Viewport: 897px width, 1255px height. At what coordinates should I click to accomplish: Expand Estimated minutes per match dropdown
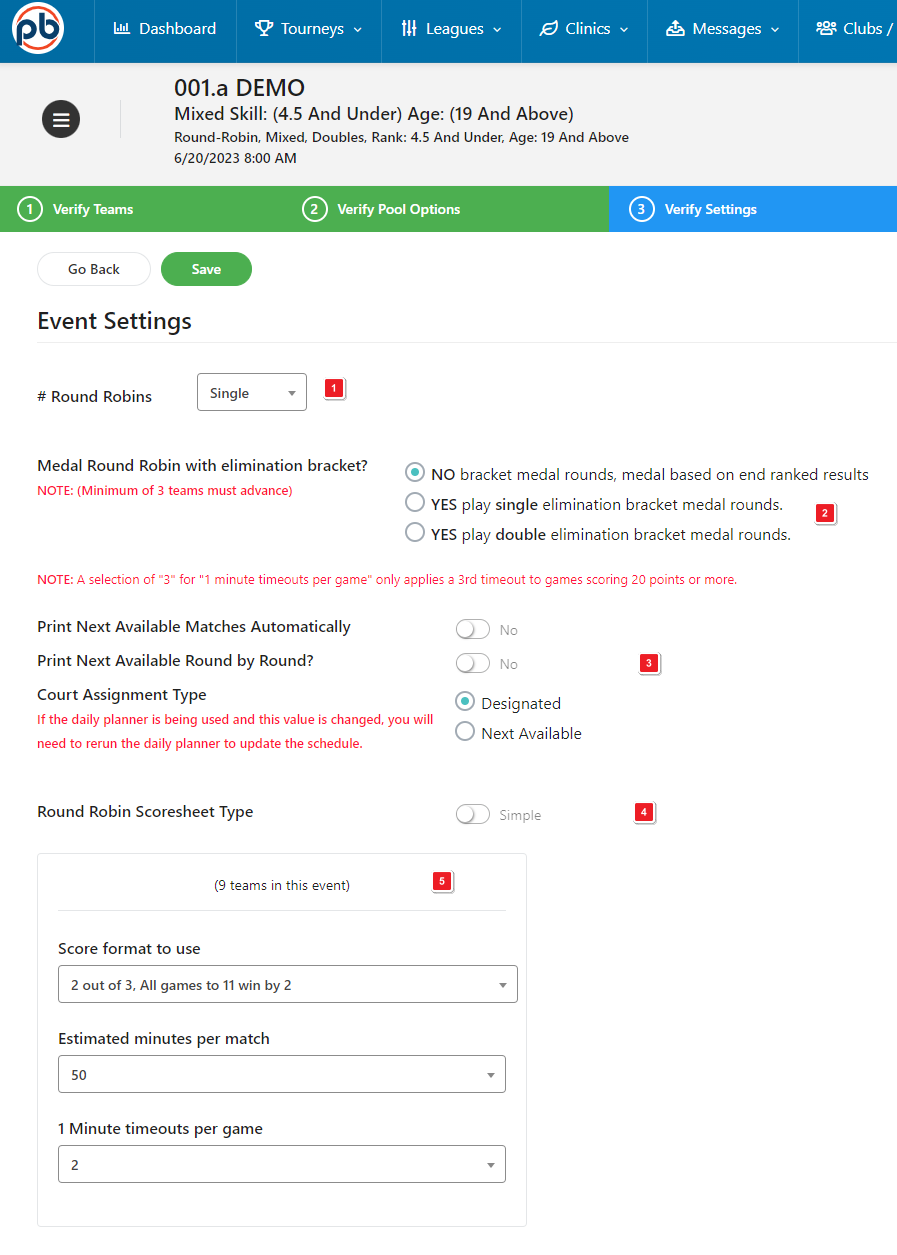pos(281,1075)
